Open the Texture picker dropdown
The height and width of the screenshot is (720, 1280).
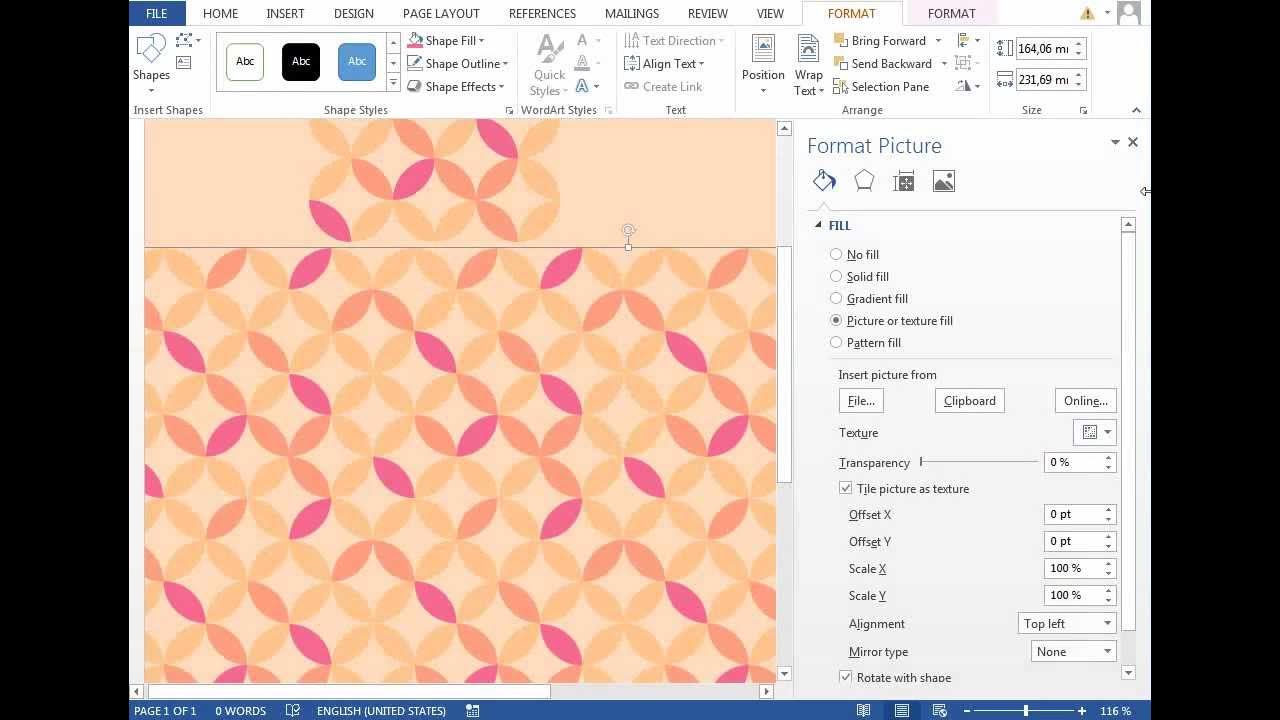point(1094,433)
